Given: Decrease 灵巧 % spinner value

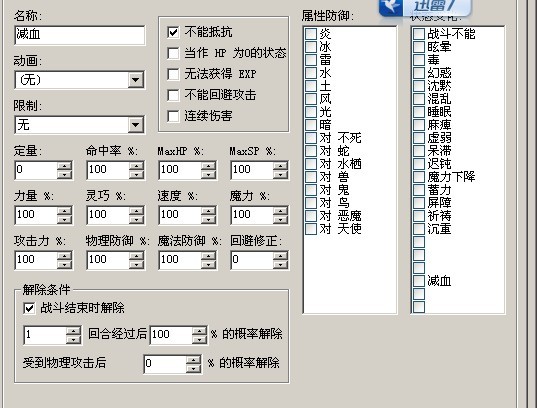Looking at the screenshot, I should pyautogui.click(x=136, y=219).
